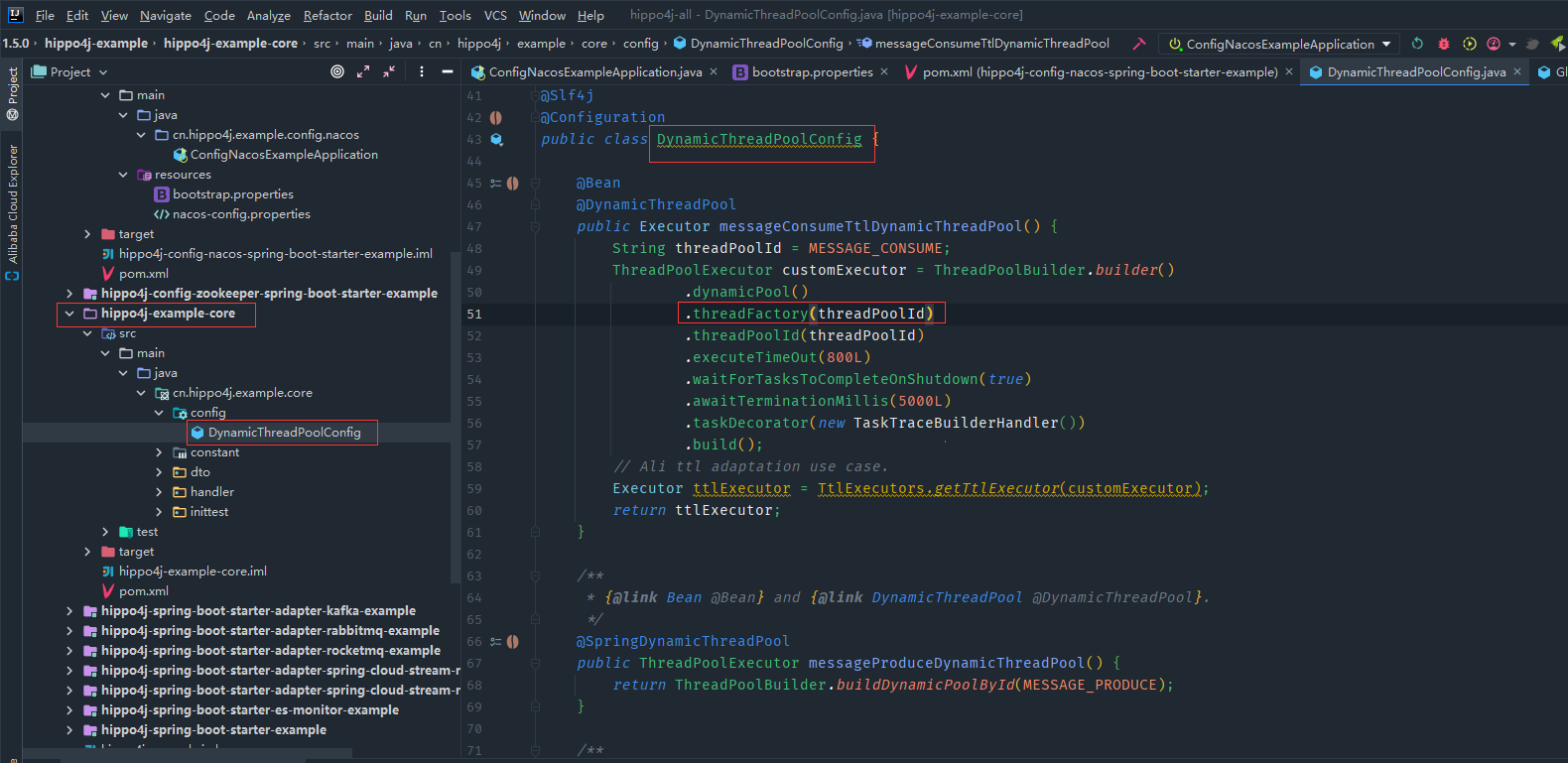Click the profiler gauge icon
The image size is (1568, 763).
1494,44
